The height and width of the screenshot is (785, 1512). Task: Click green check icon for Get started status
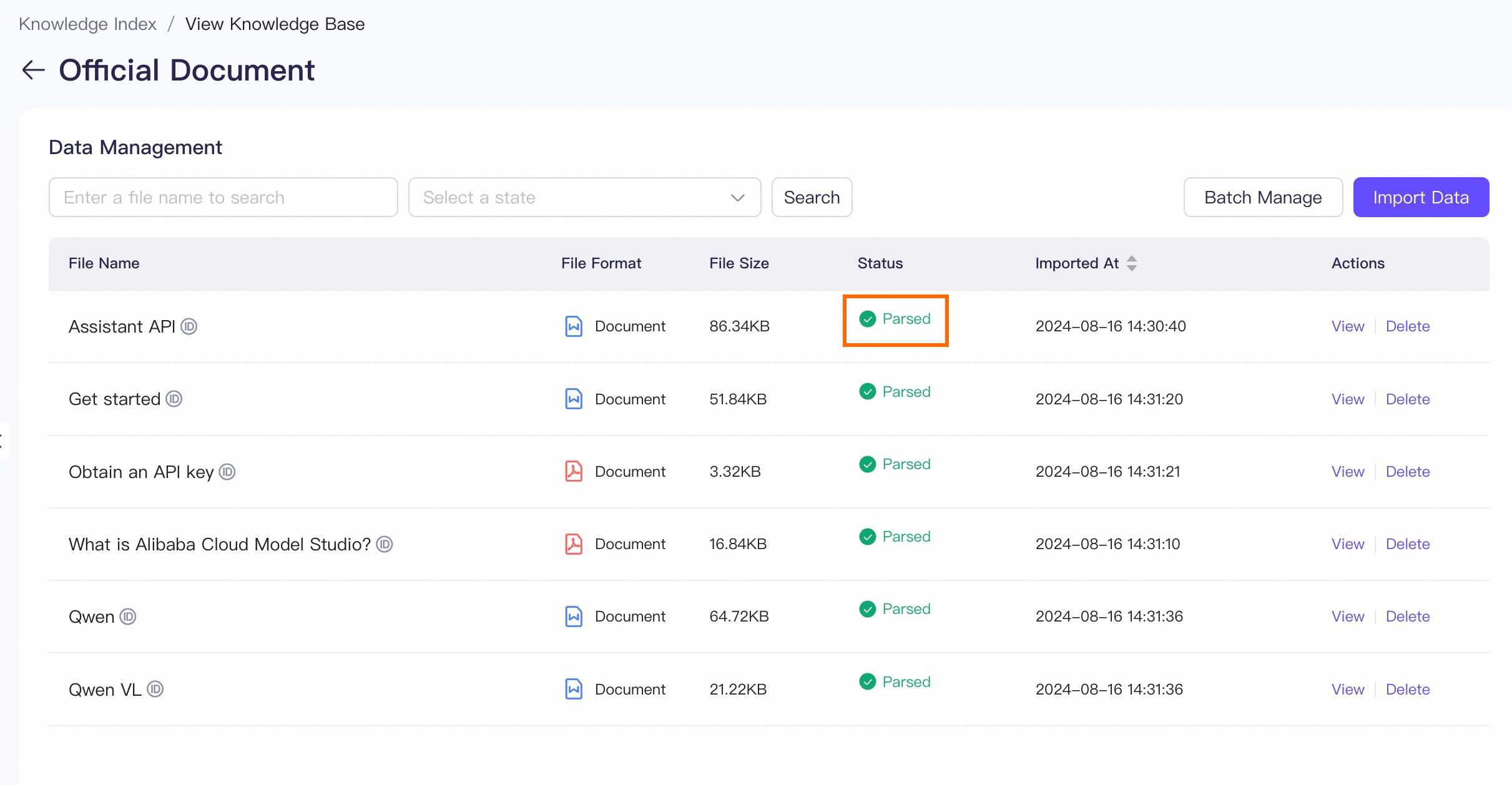[x=868, y=391]
